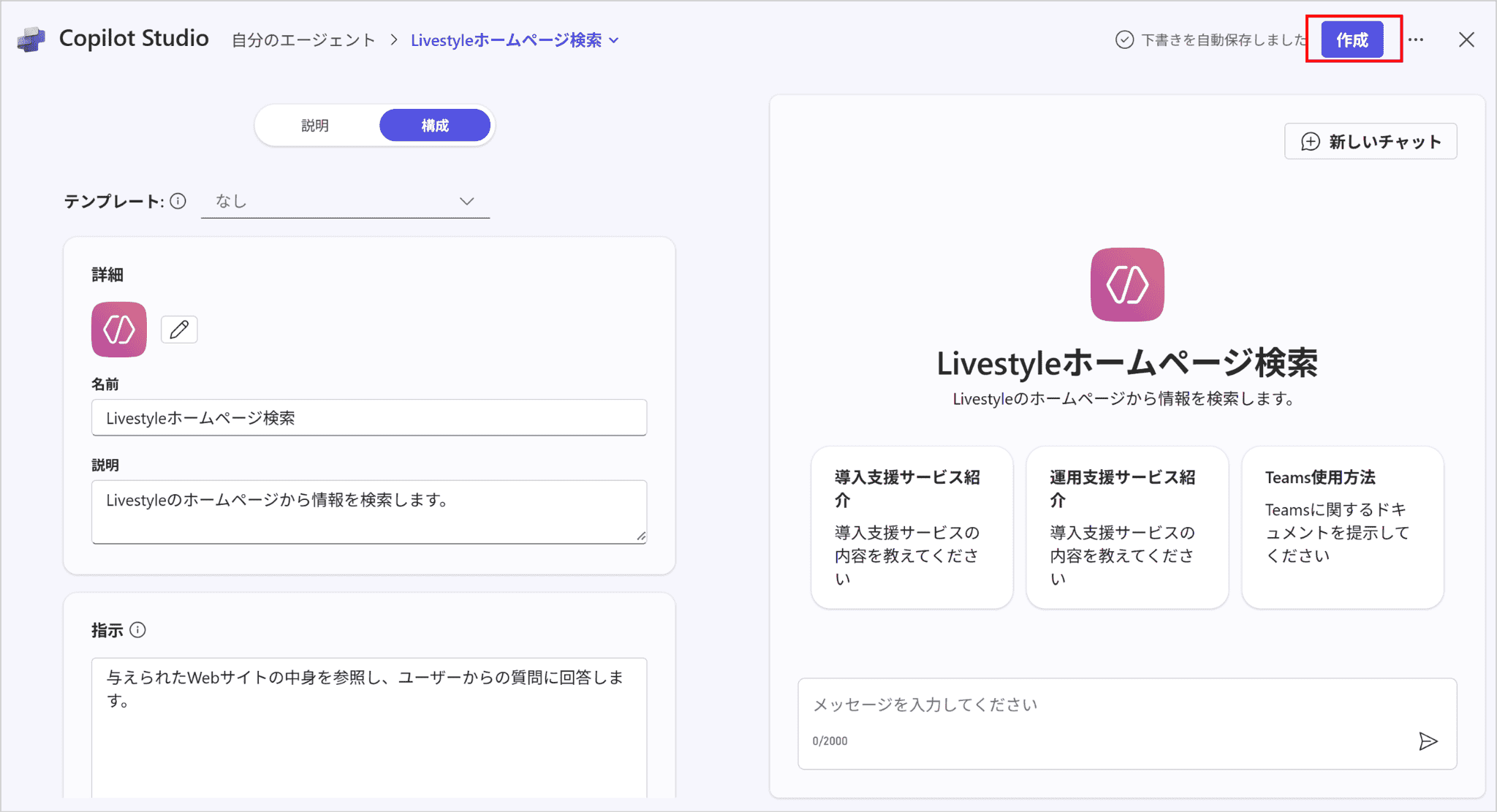This screenshot has height=812, width=1497.
Task: Click the send message arrow icon
Action: (1428, 741)
